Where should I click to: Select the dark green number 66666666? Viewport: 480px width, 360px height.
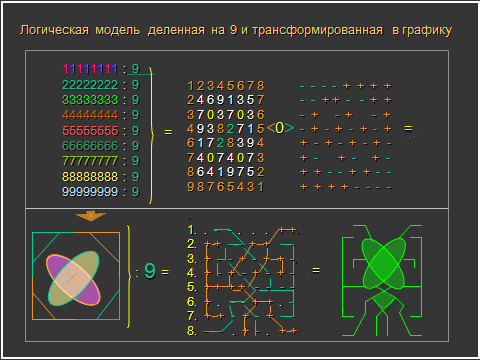coord(90,146)
